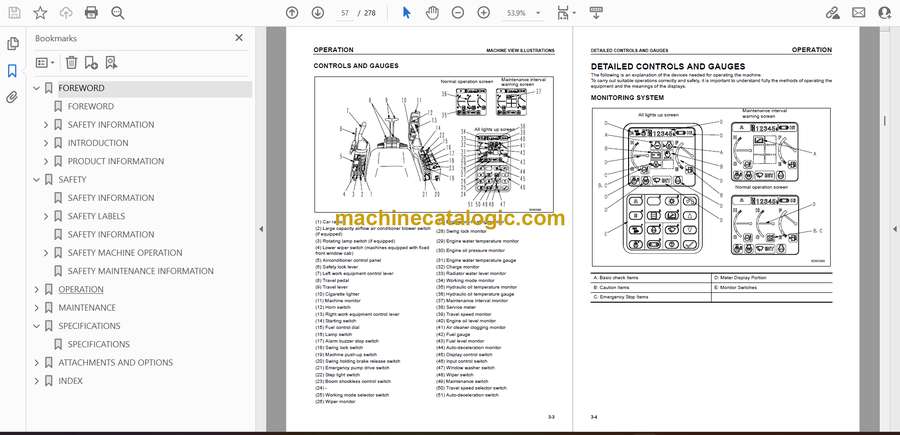Click the share link and sign icon
900x435 pixels.
coord(832,13)
